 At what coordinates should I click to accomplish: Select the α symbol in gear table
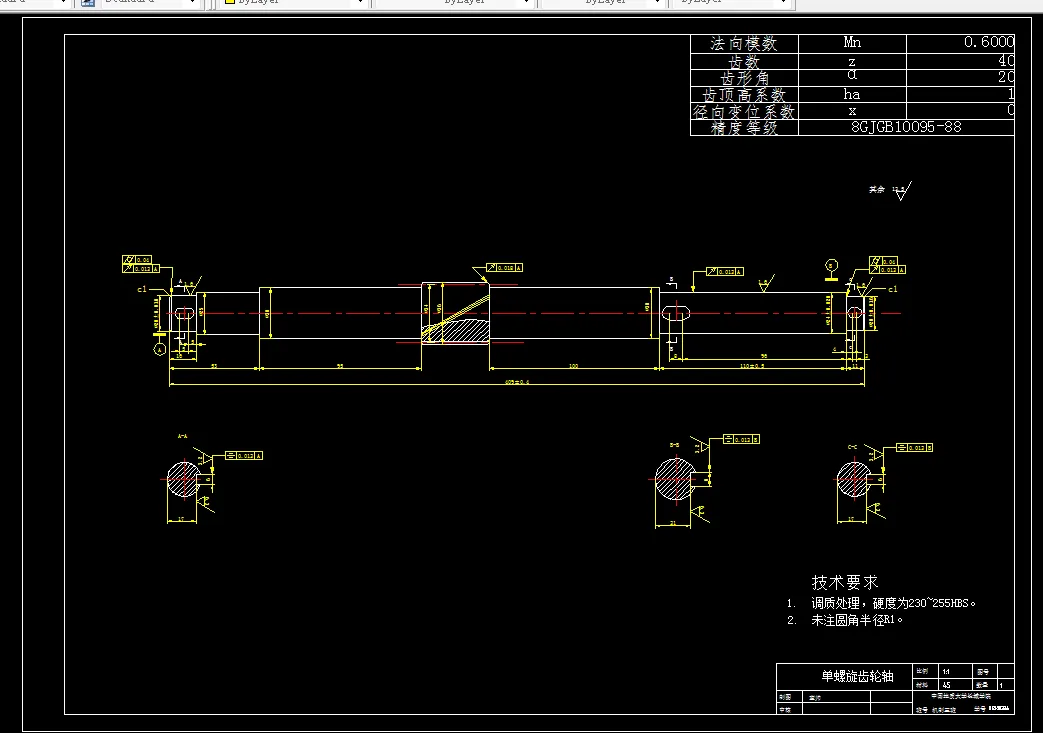tap(852, 74)
